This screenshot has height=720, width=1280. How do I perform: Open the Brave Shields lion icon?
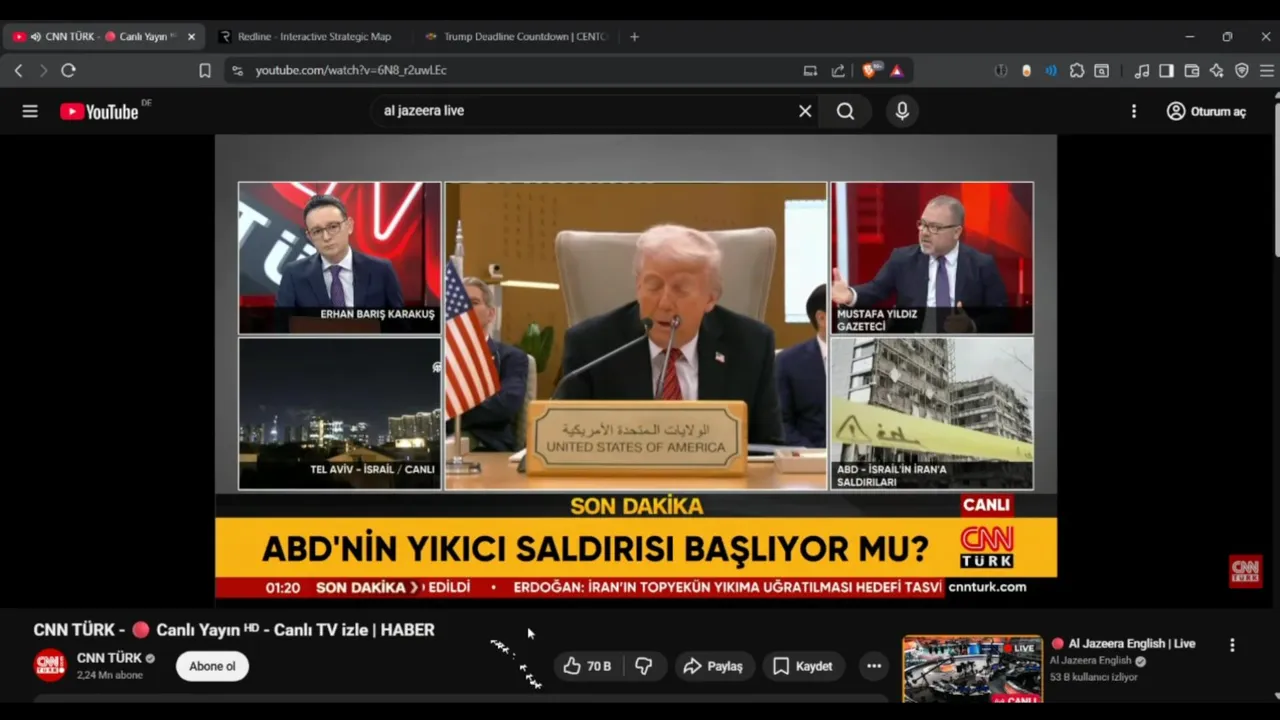coord(869,70)
